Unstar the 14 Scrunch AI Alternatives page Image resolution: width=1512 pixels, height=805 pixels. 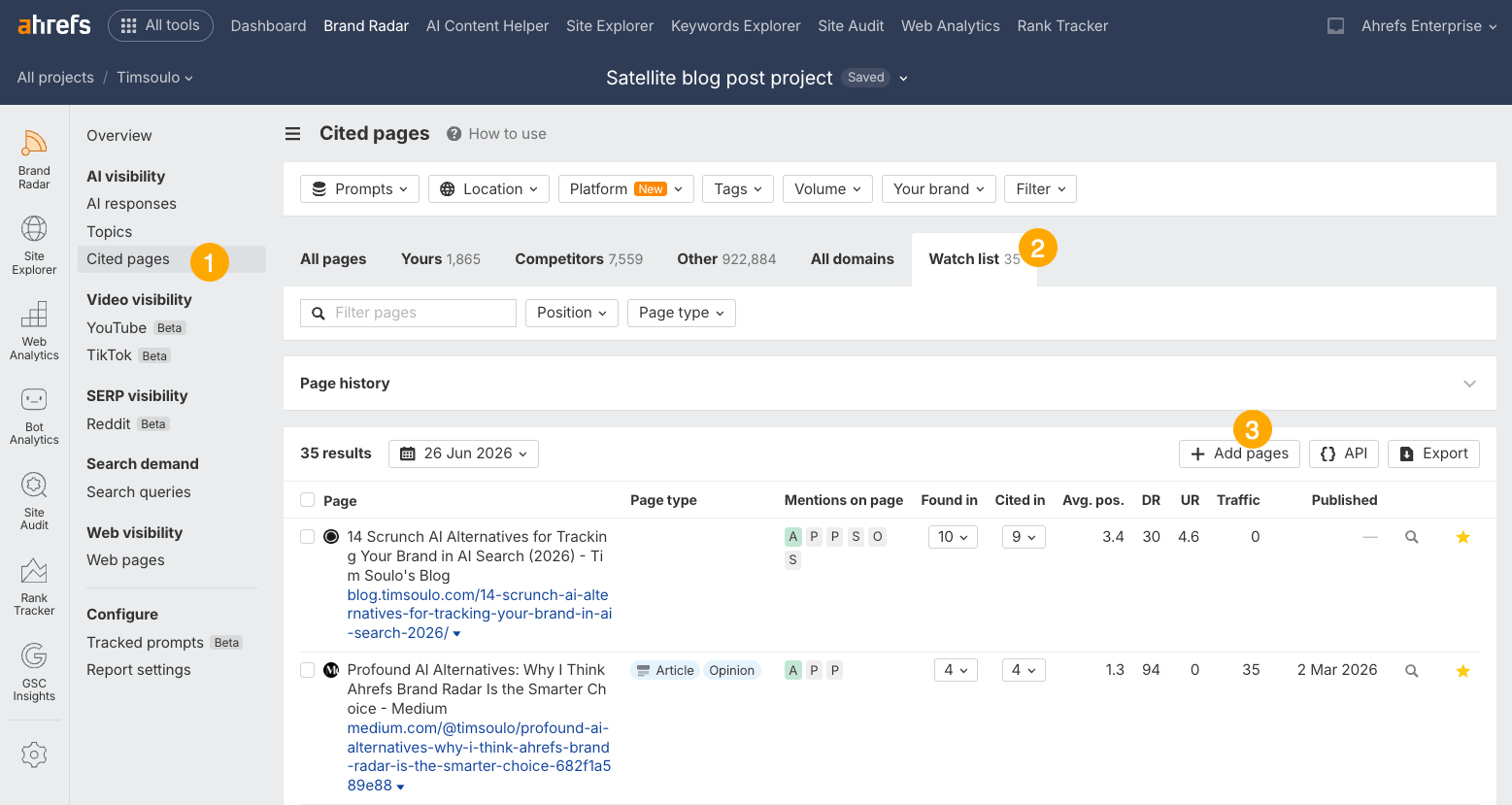pyautogui.click(x=1462, y=537)
